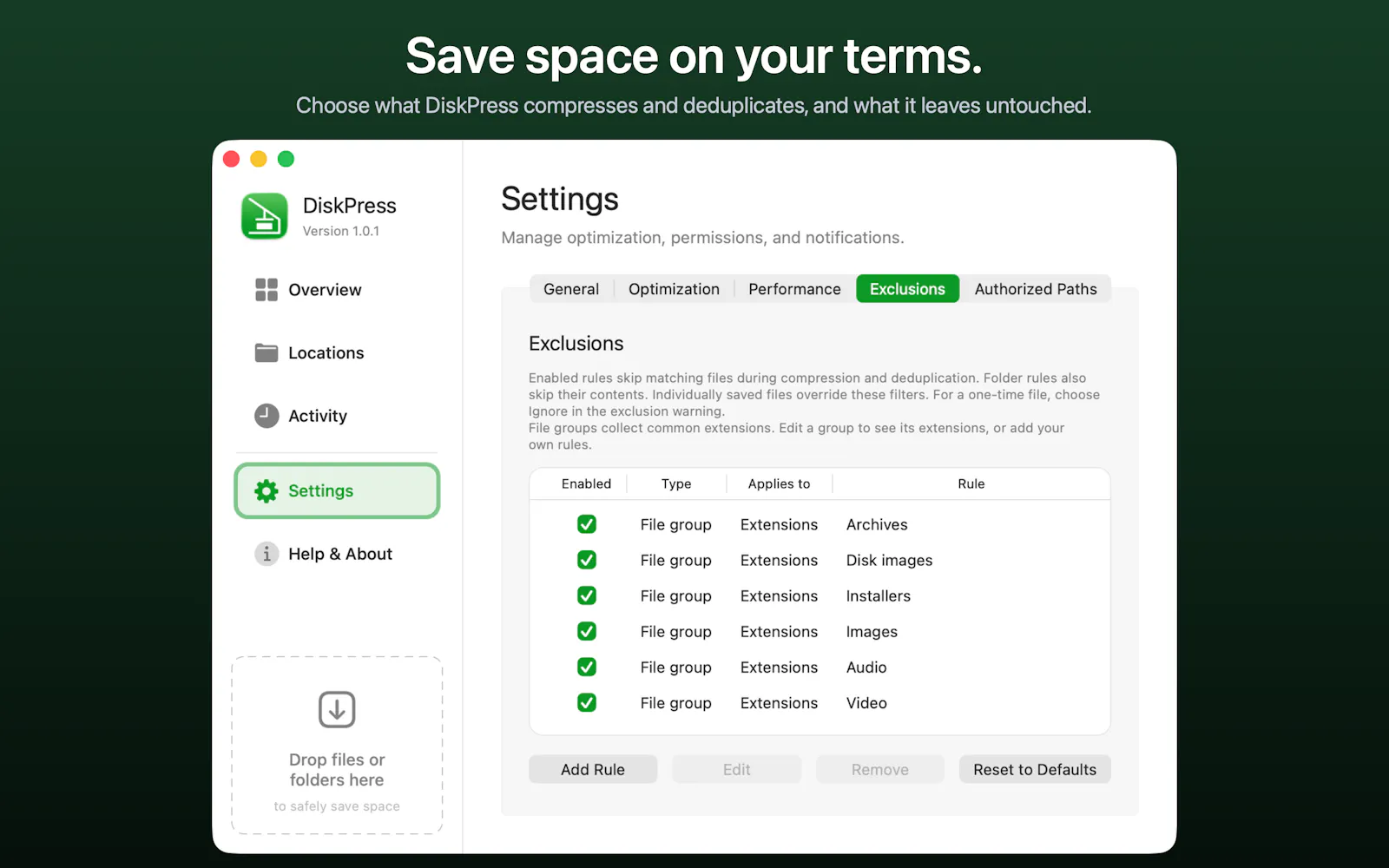Image resolution: width=1389 pixels, height=868 pixels.
Task: Open the Locations sidebar item
Action: (x=337, y=352)
